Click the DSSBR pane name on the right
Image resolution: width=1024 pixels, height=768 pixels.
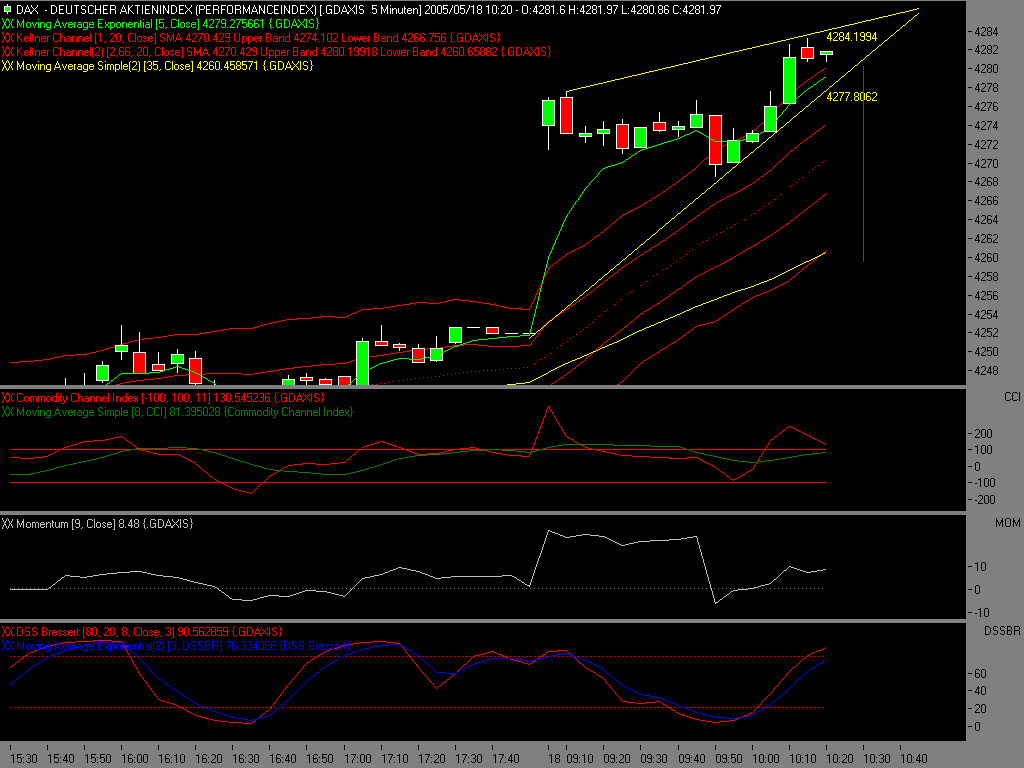1002,631
